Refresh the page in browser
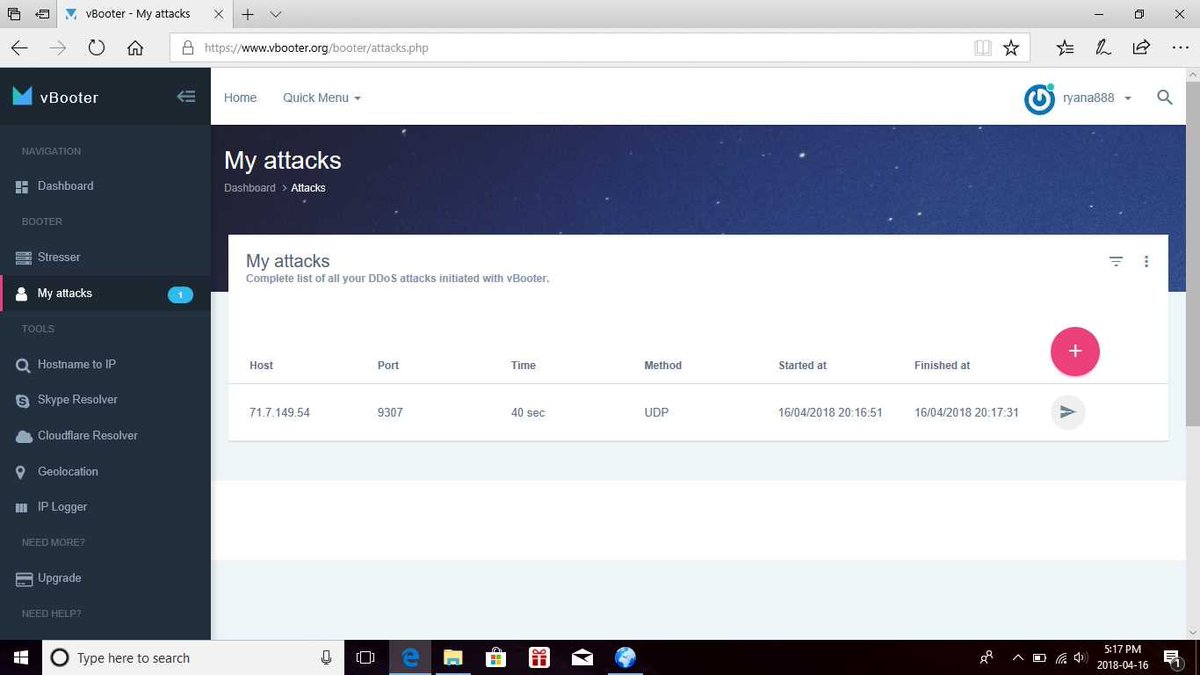The image size is (1200, 675). (x=96, y=47)
